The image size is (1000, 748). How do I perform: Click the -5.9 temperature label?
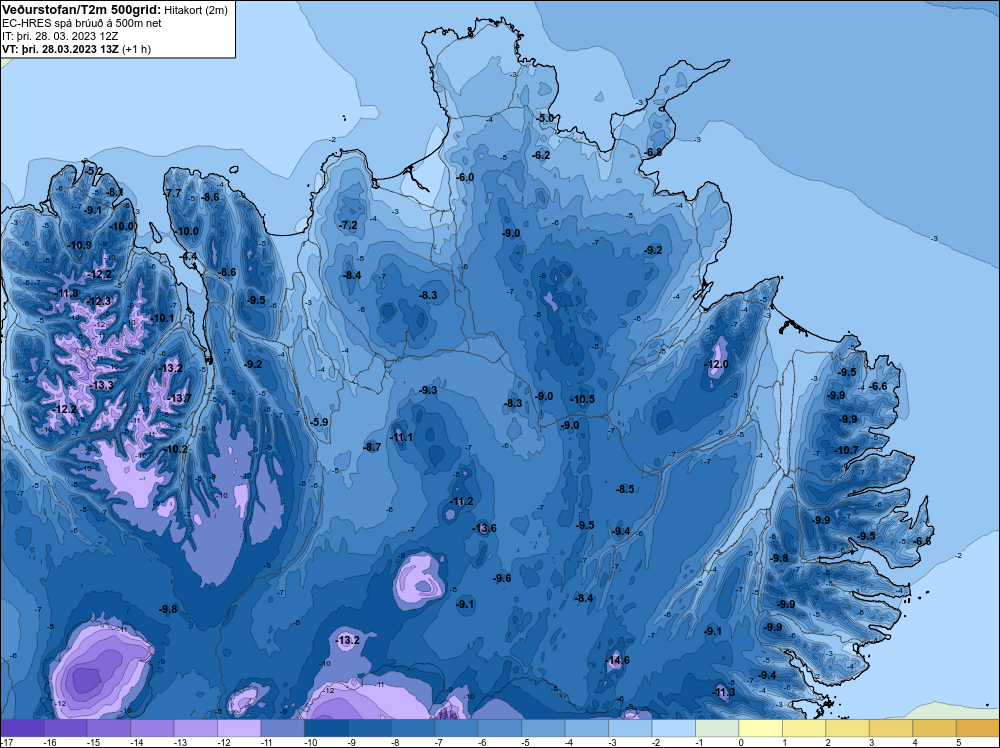(x=320, y=422)
